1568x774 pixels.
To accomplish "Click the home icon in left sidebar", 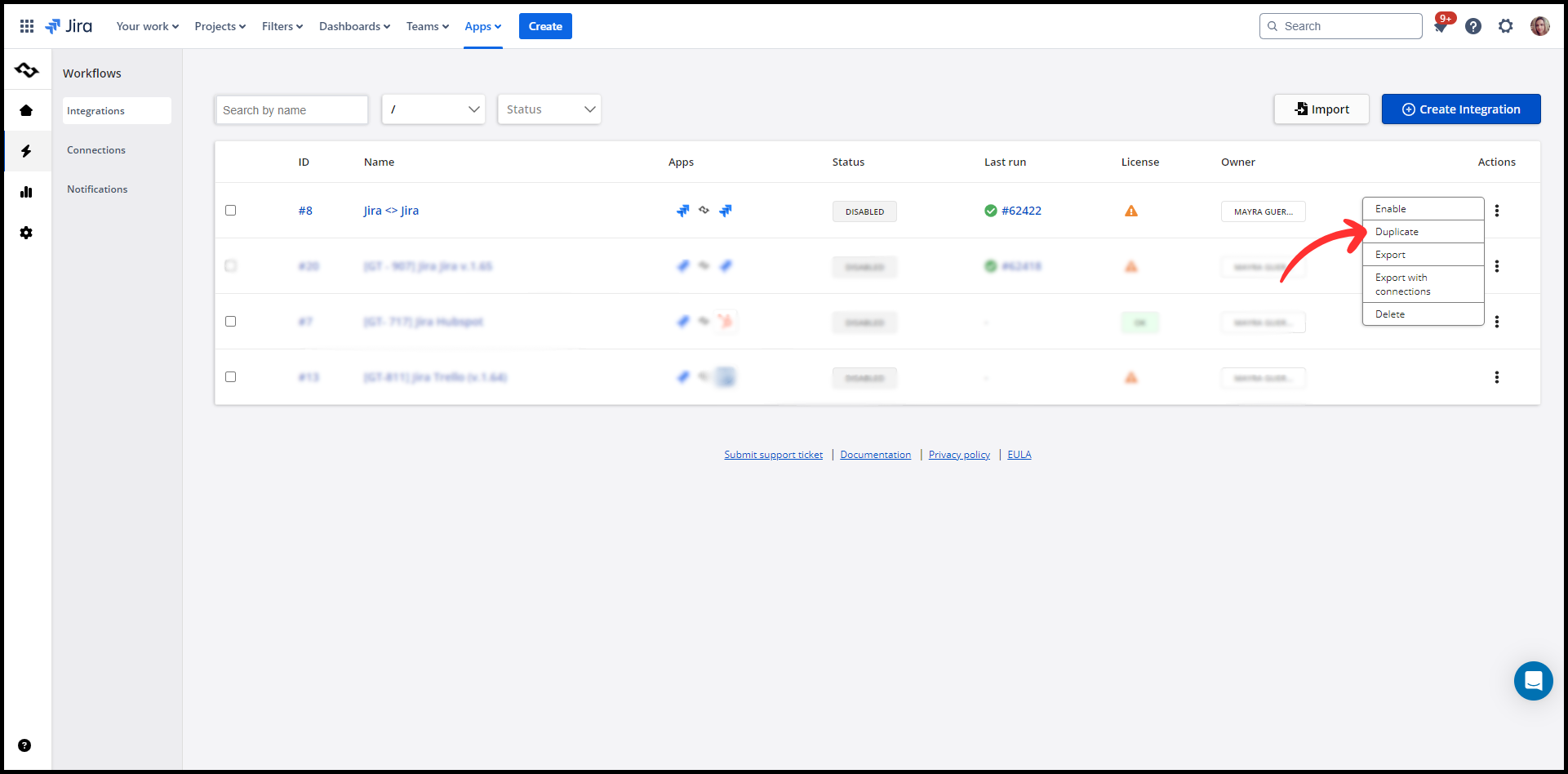I will 26,110.
